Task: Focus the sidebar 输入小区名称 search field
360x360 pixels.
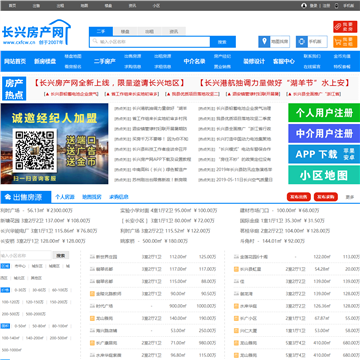Action: pyautogui.click(x=26, y=255)
